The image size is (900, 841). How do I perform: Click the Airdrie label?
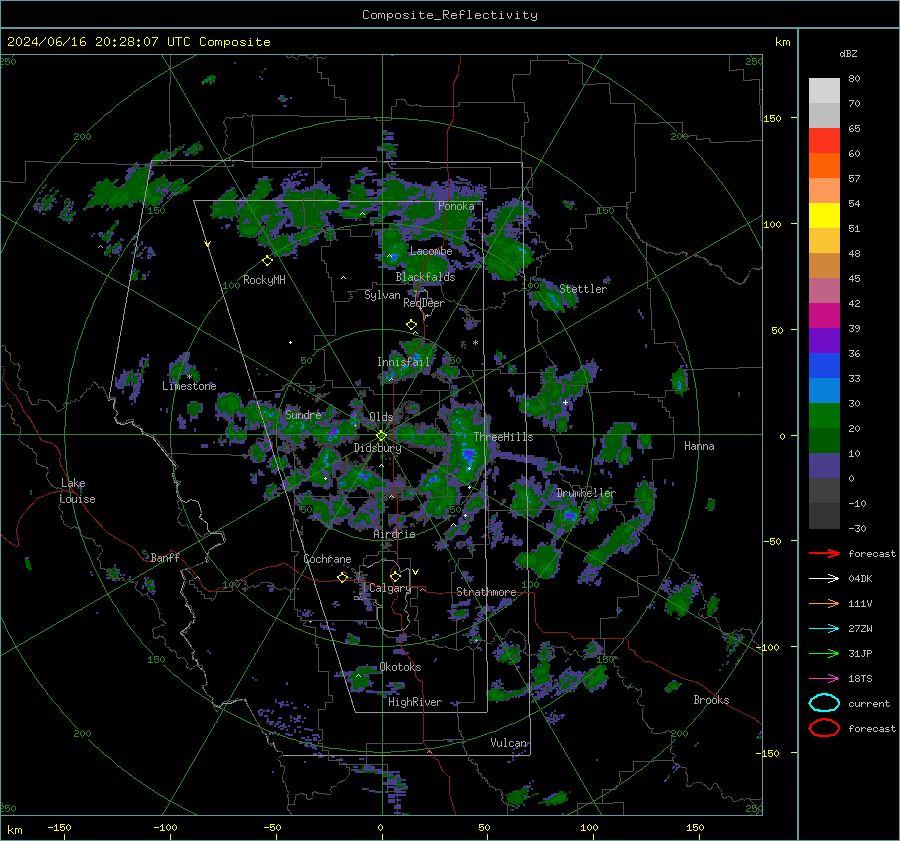click(394, 534)
